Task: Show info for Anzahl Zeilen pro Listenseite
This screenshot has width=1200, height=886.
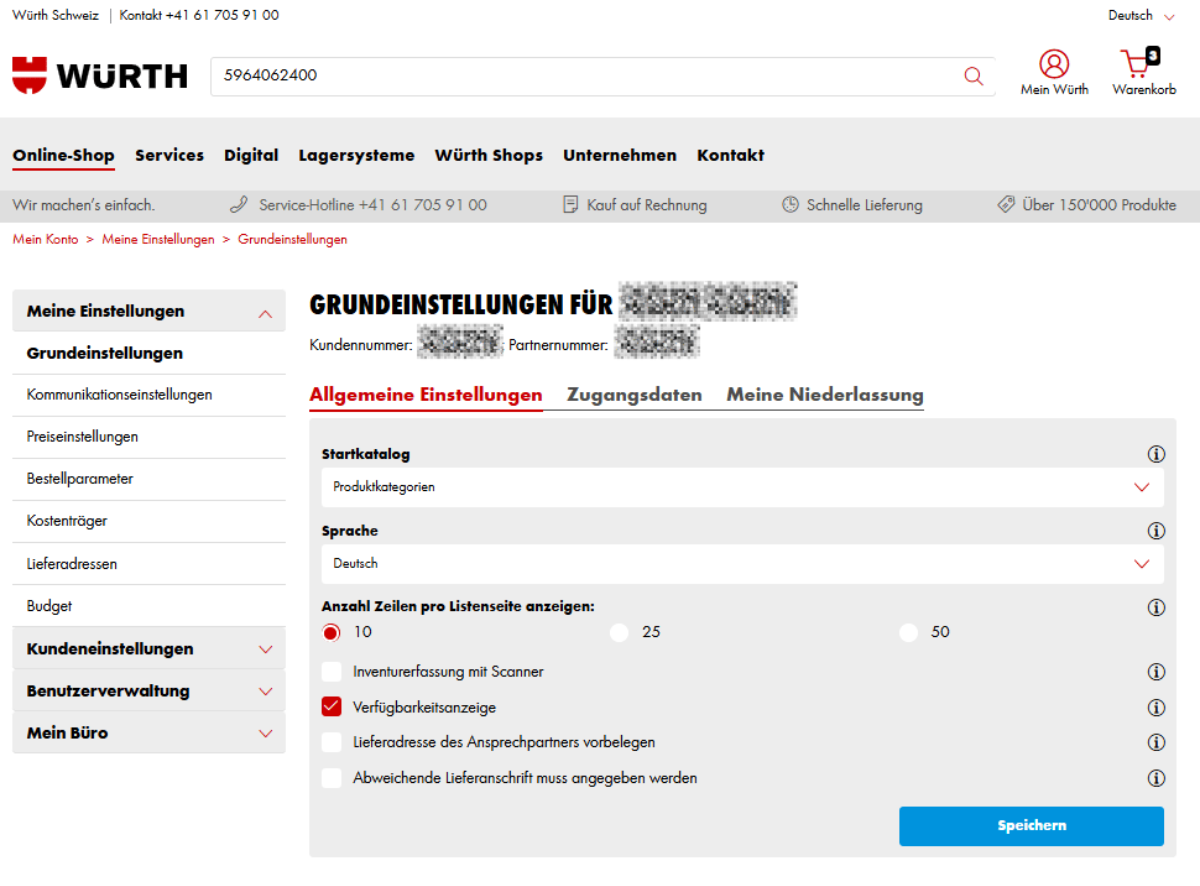Action: (1156, 607)
